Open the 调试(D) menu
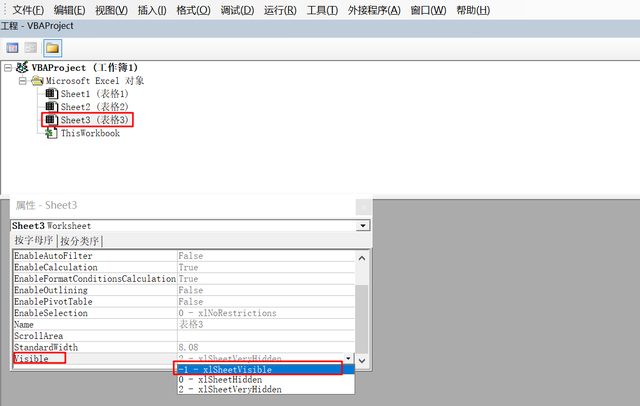 237,10
